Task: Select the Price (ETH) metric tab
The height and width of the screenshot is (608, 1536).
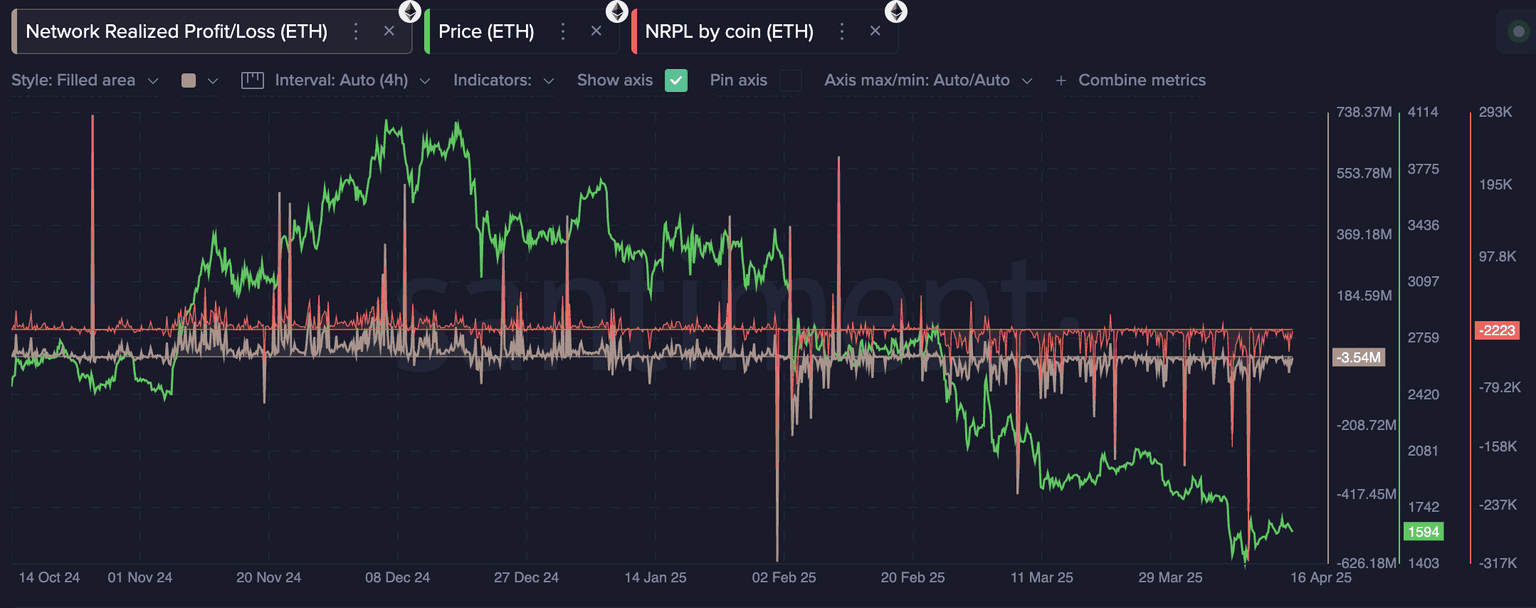Action: [487, 32]
